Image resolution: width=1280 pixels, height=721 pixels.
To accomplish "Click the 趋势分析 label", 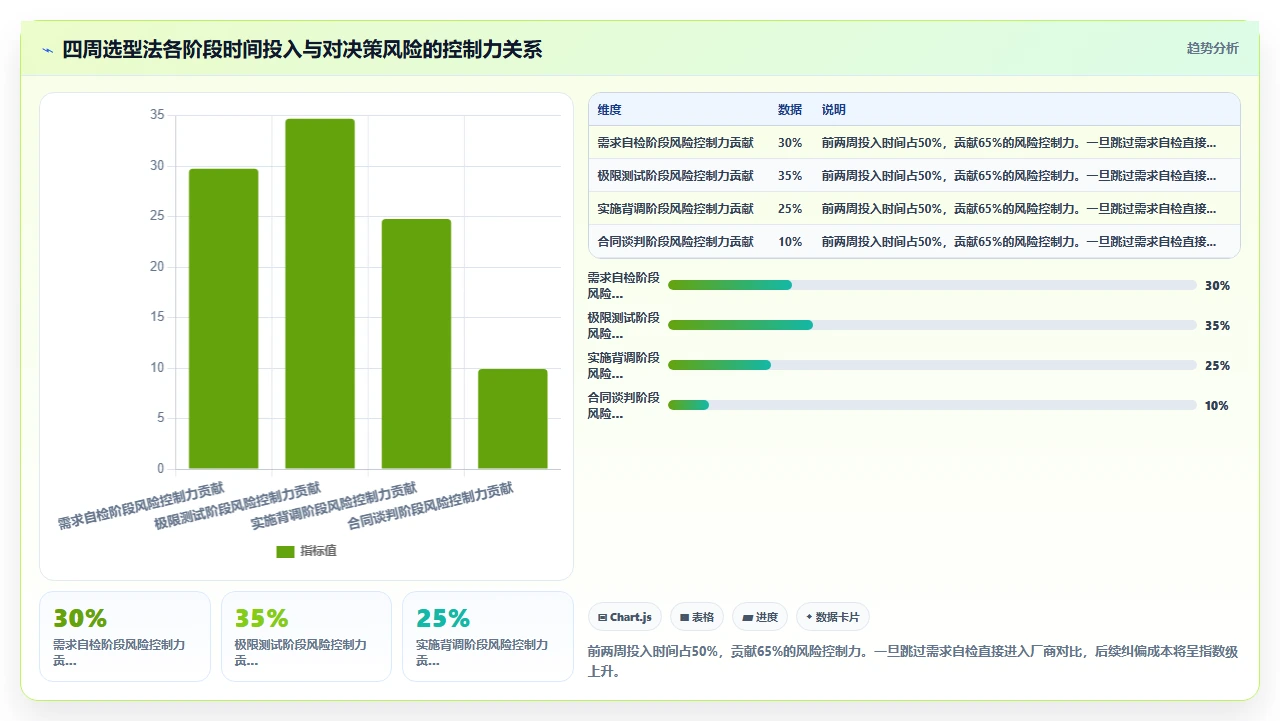I will point(1212,48).
